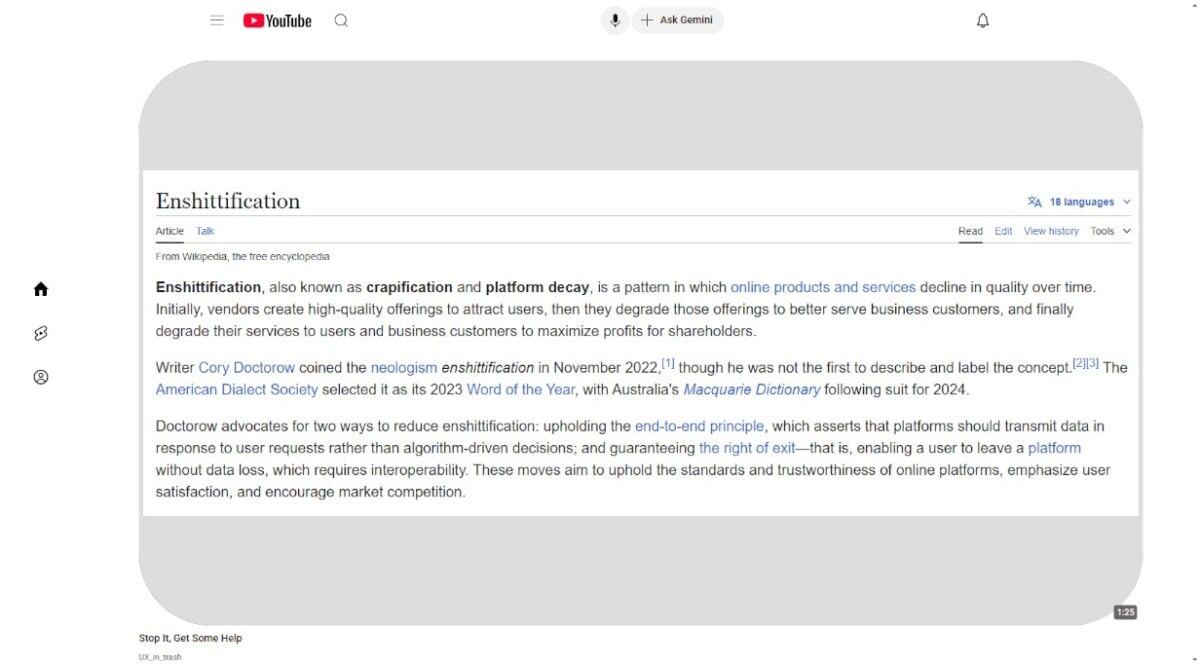Open Shorts from the sidebar
Screen dimensions: 1200x665
point(41,333)
